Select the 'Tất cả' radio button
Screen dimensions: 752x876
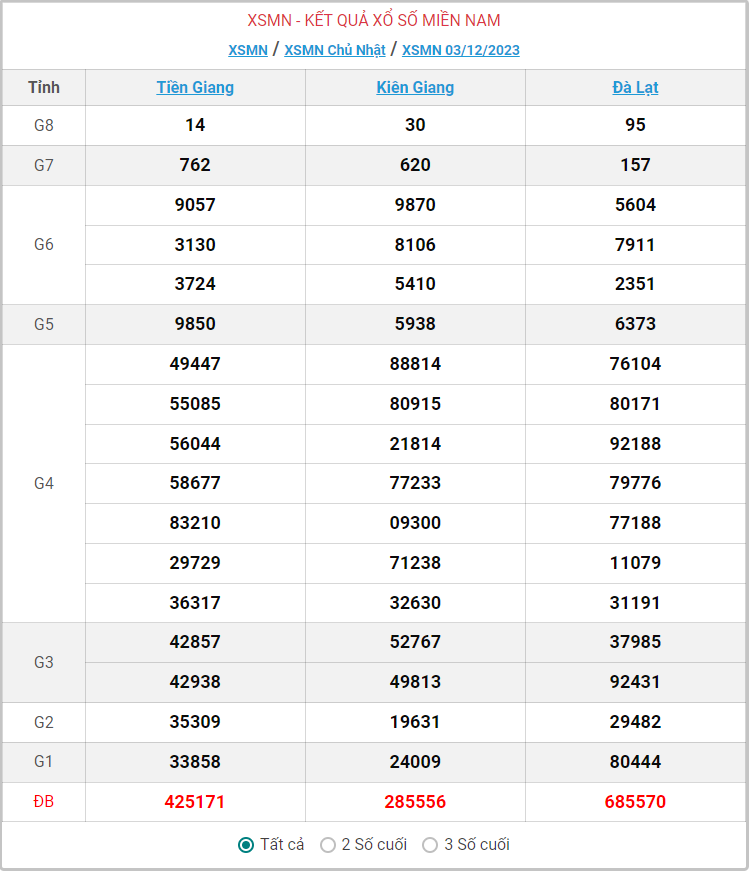(x=246, y=846)
